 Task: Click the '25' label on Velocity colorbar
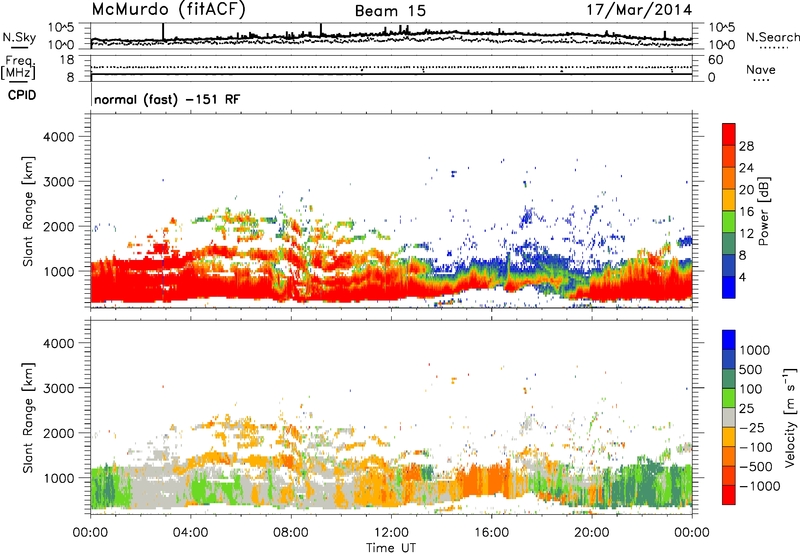[x=747, y=409]
